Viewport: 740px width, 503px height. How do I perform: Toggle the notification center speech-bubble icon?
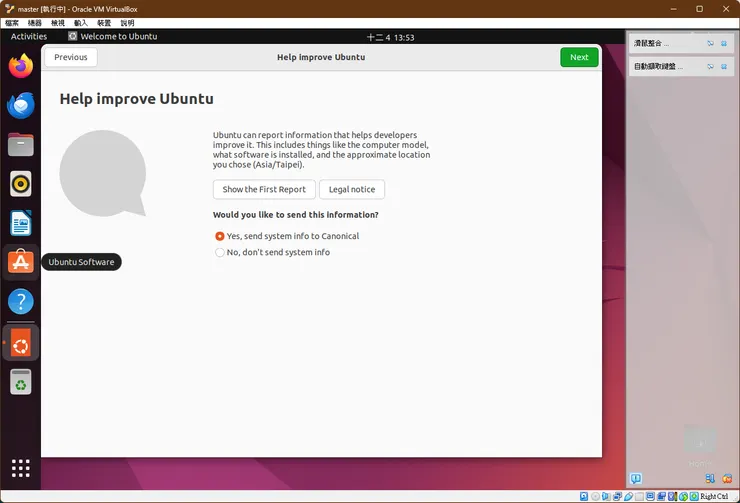pos(636,478)
